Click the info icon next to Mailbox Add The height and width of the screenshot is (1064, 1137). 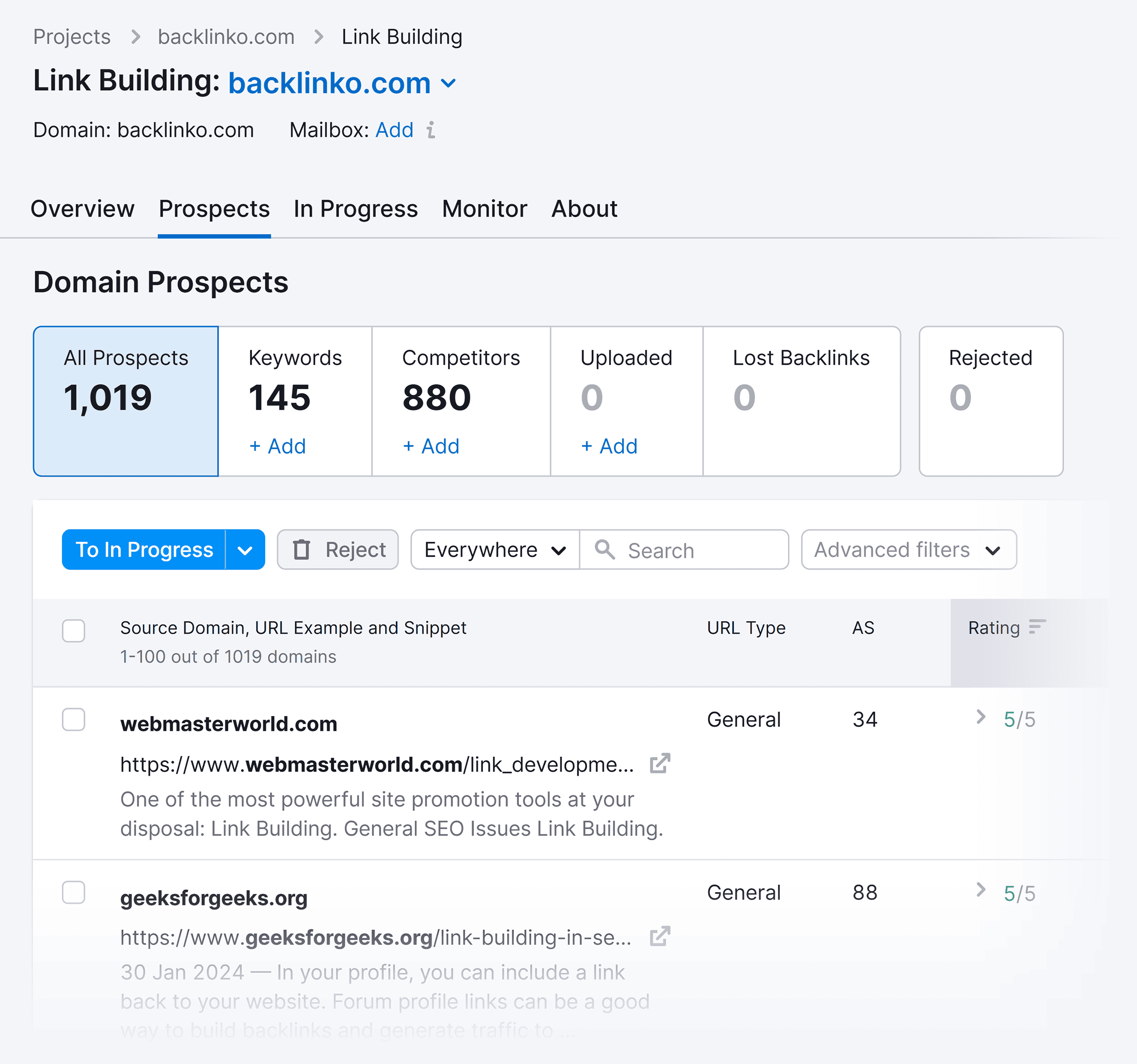pyautogui.click(x=430, y=131)
